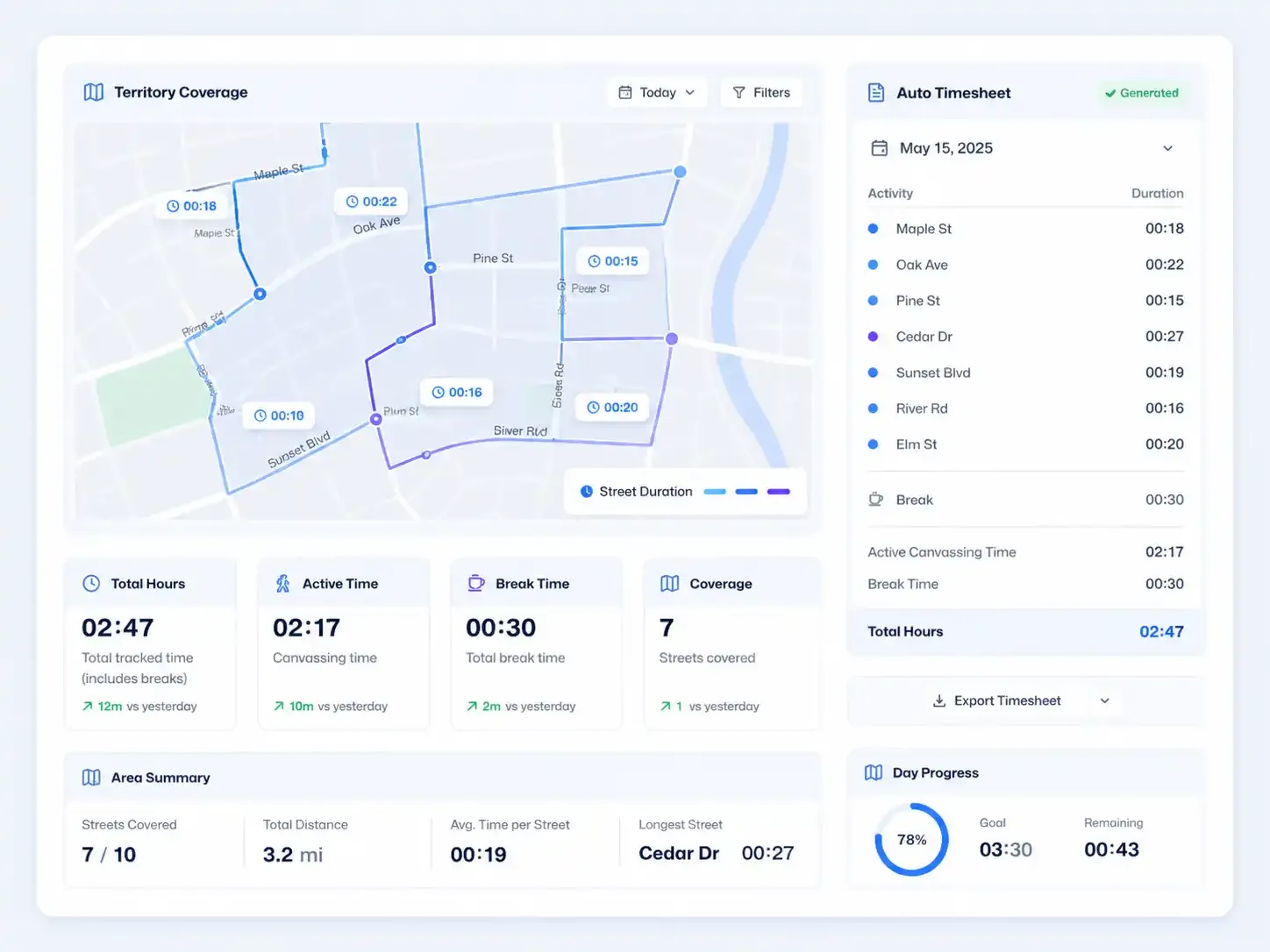Click the purple dot next to Cedar Dr
The height and width of the screenshot is (952, 1270).
coord(873,337)
